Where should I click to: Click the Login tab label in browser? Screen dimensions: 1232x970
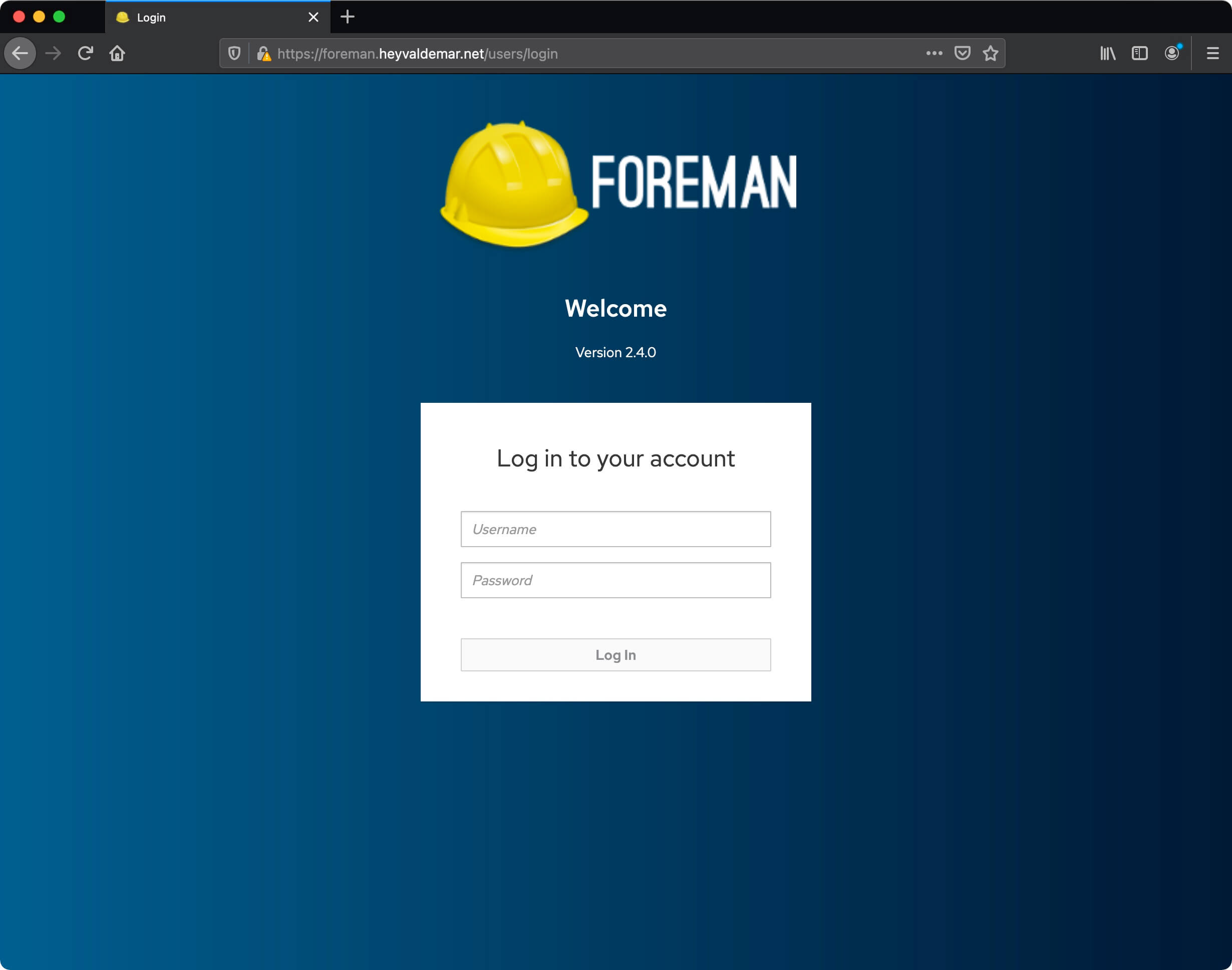point(152,17)
